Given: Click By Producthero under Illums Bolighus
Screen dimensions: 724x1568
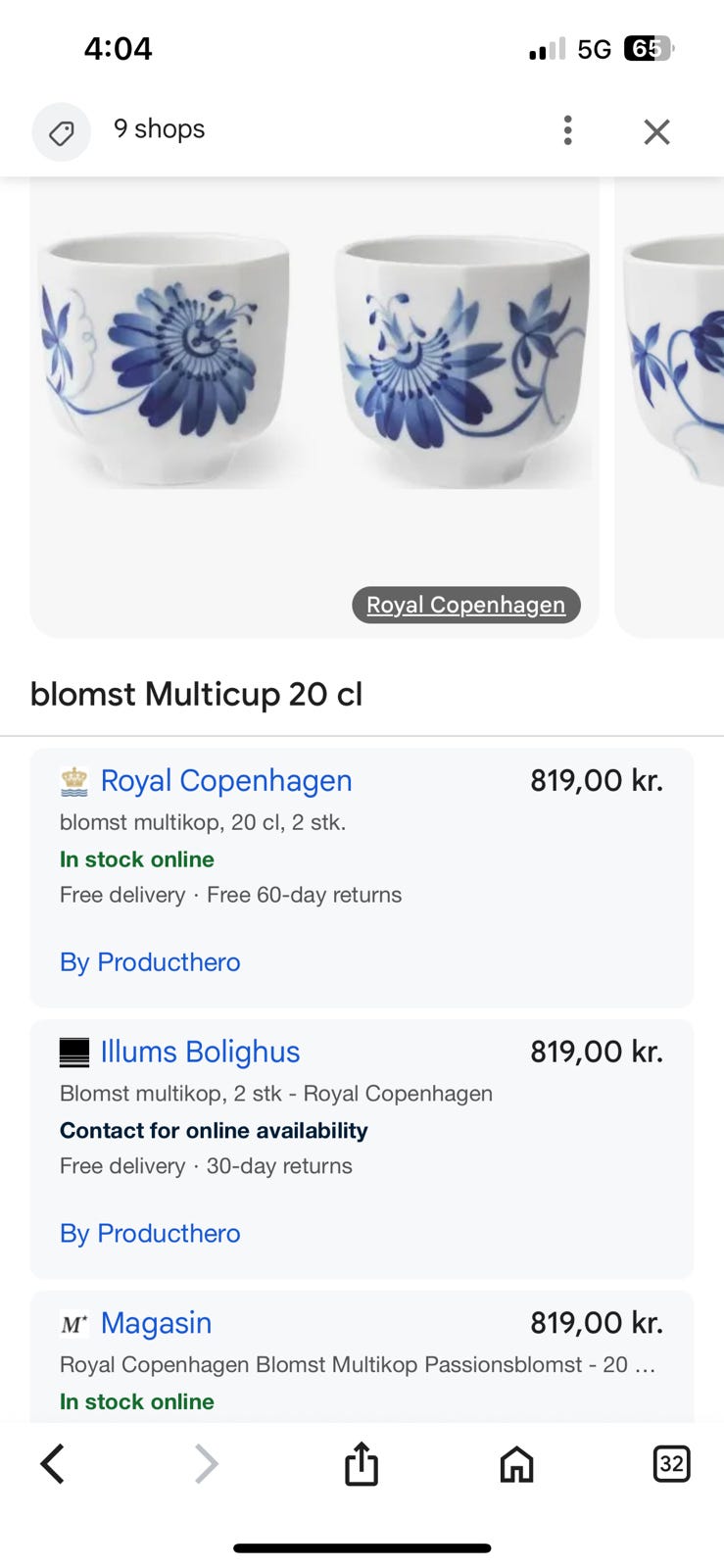Looking at the screenshot, I should tap(150, 1233).
